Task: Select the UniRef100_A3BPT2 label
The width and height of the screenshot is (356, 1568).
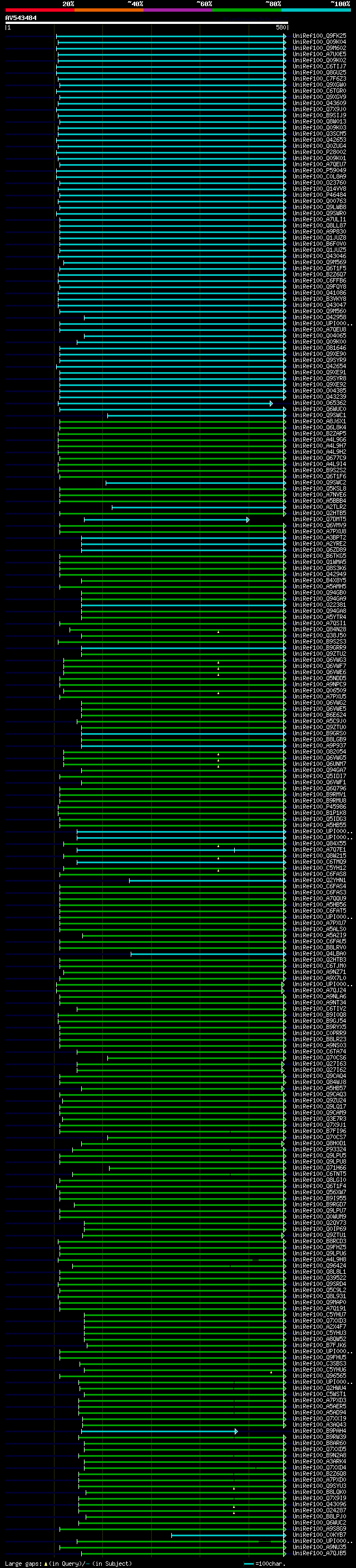Action: [319, 538]
